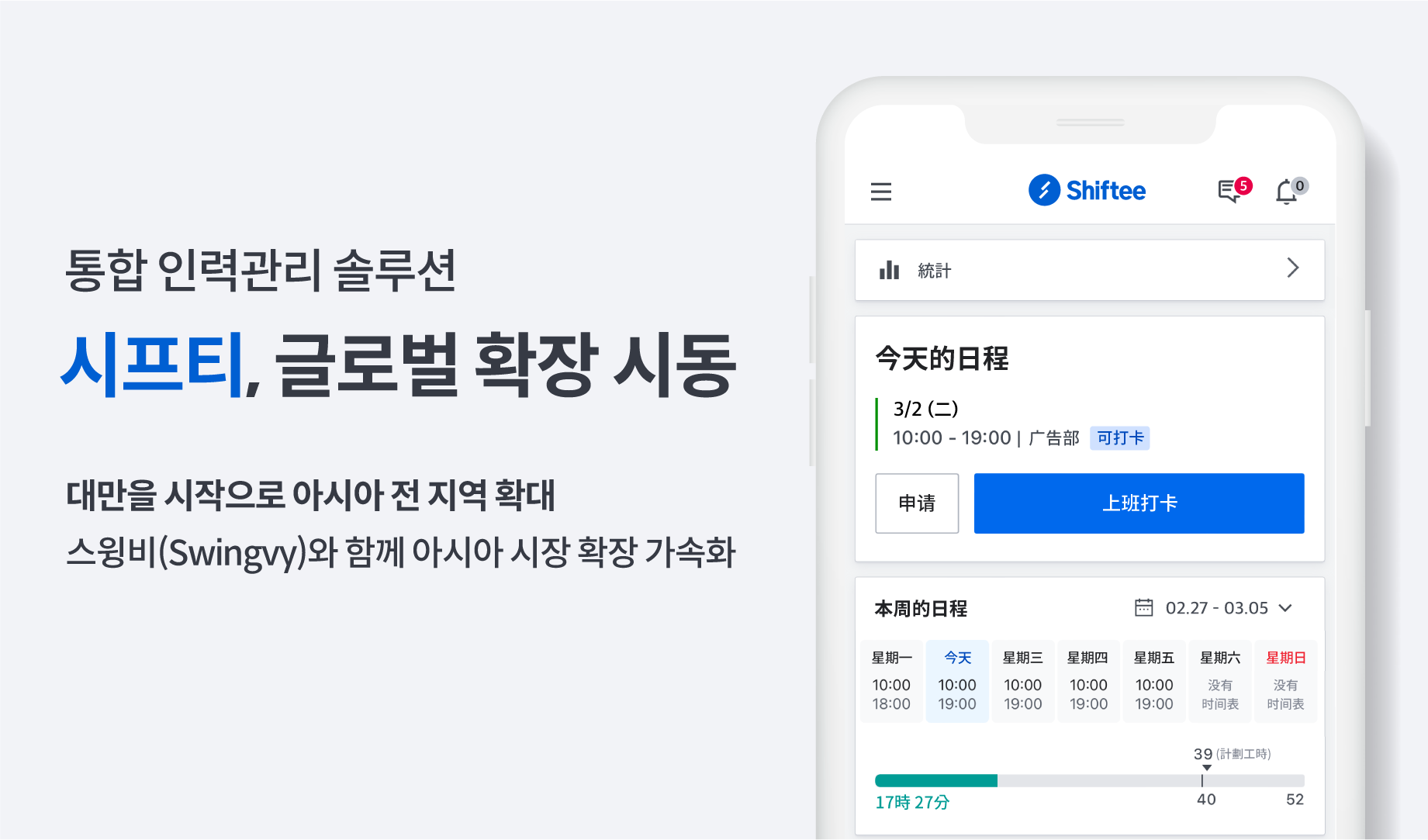
Task: Select the red 星期日 column
Action: (1285, 681)
